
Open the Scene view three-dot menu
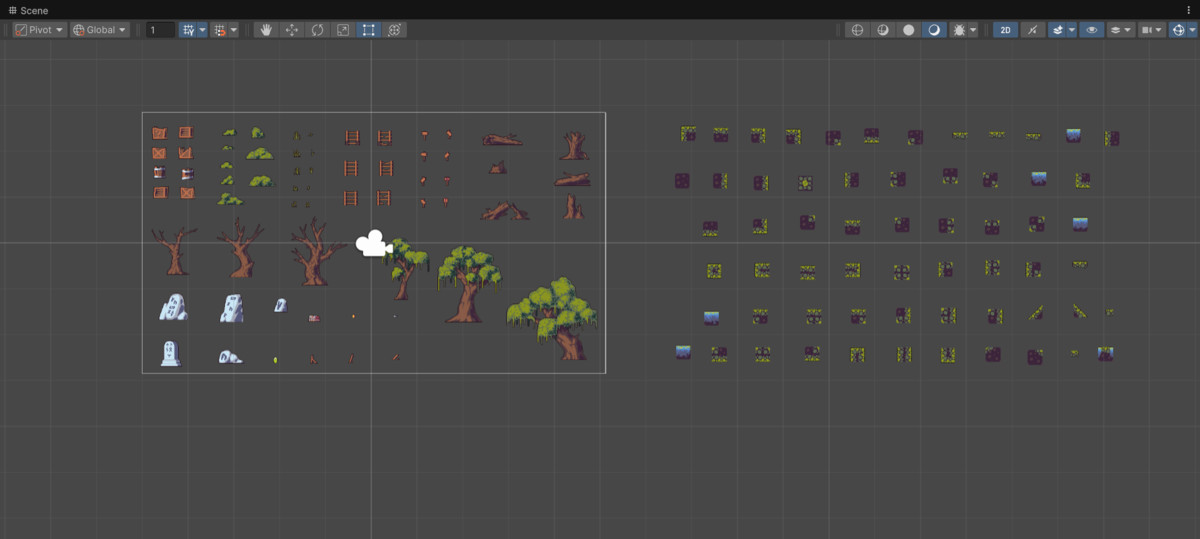coord(1188,10)
